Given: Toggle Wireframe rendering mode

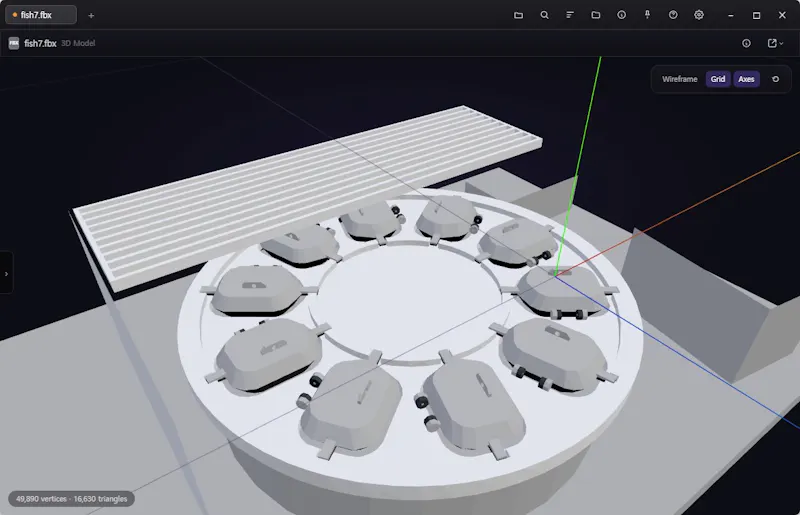Looking at the screenshot, I should [679, 79].
